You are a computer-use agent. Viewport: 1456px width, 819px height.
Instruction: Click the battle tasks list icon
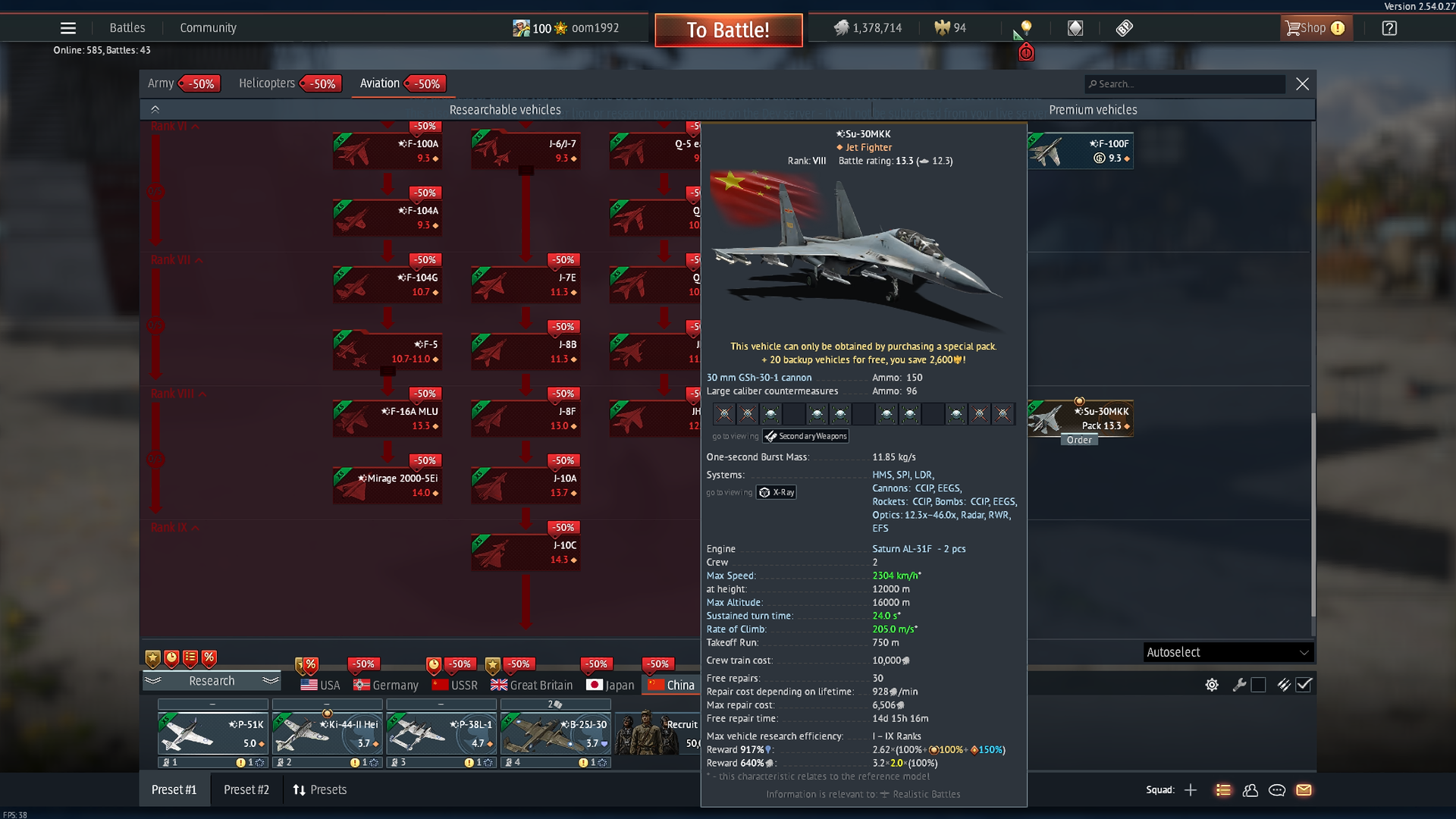pos(1223,790)
